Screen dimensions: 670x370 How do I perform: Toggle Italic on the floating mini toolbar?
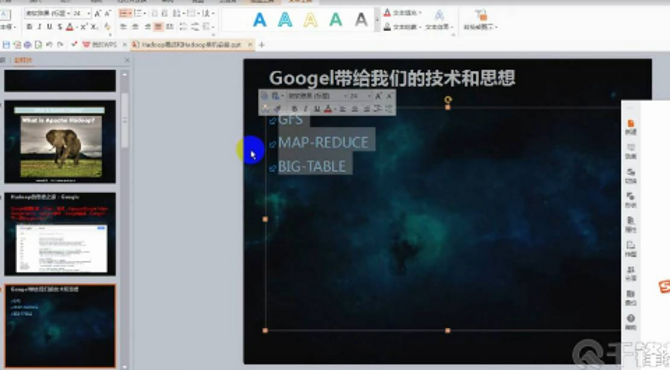(306, 109)
